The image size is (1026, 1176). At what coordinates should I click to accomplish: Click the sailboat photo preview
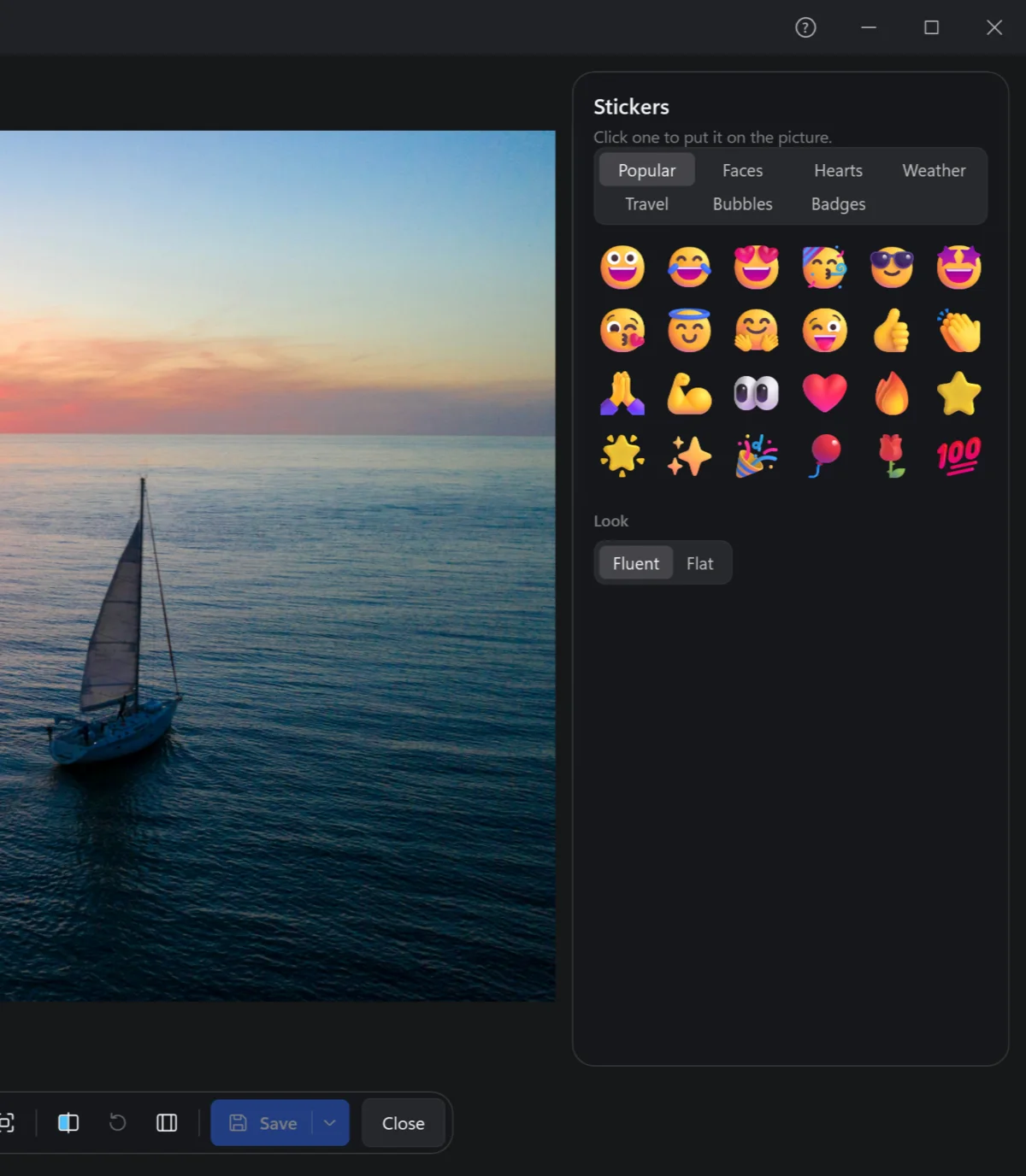[x=277, y=566]
